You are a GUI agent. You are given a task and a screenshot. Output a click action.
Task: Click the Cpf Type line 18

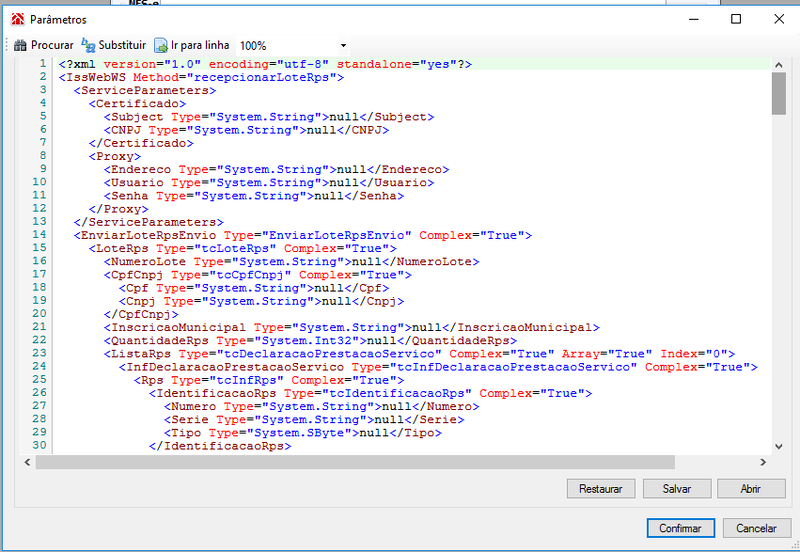coord(254,288)
